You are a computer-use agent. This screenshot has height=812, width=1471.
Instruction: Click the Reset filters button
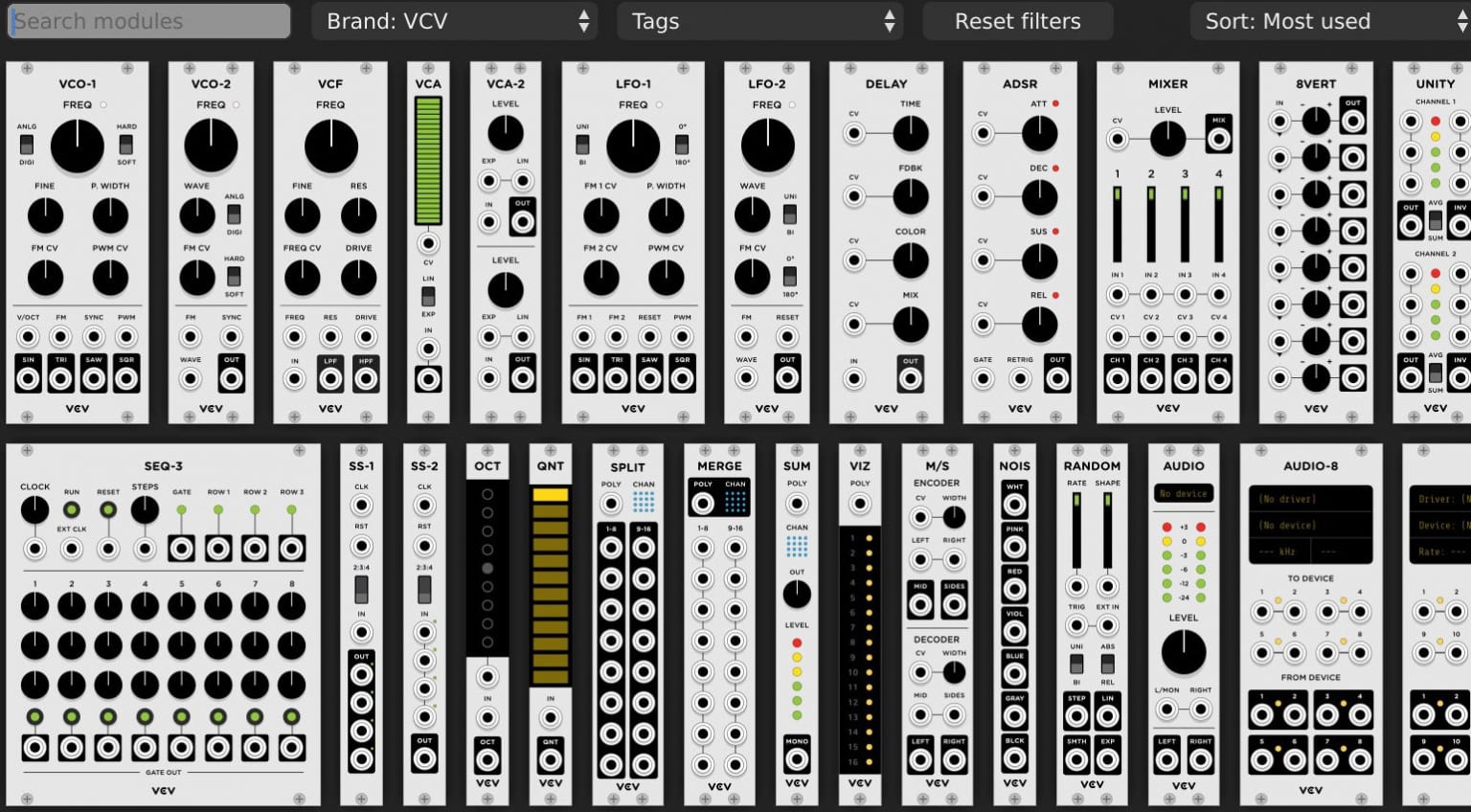click(x=1017, y=20)
